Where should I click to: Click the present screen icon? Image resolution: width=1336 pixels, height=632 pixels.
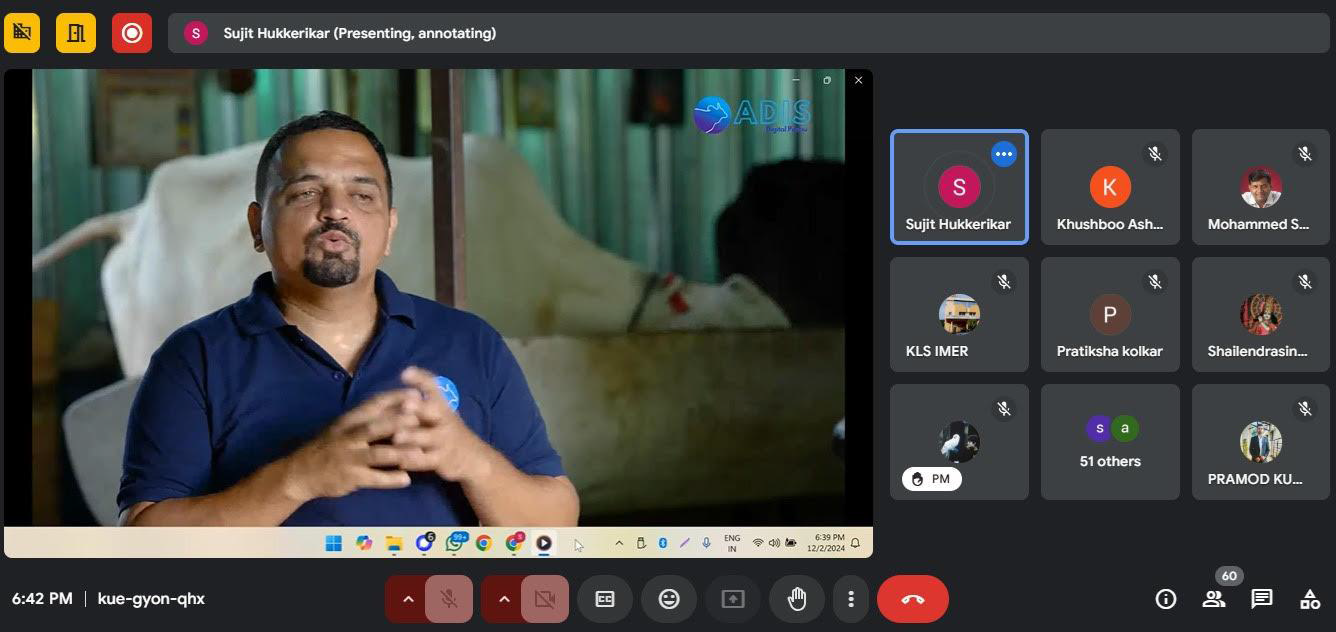click(x=733, y=599)
